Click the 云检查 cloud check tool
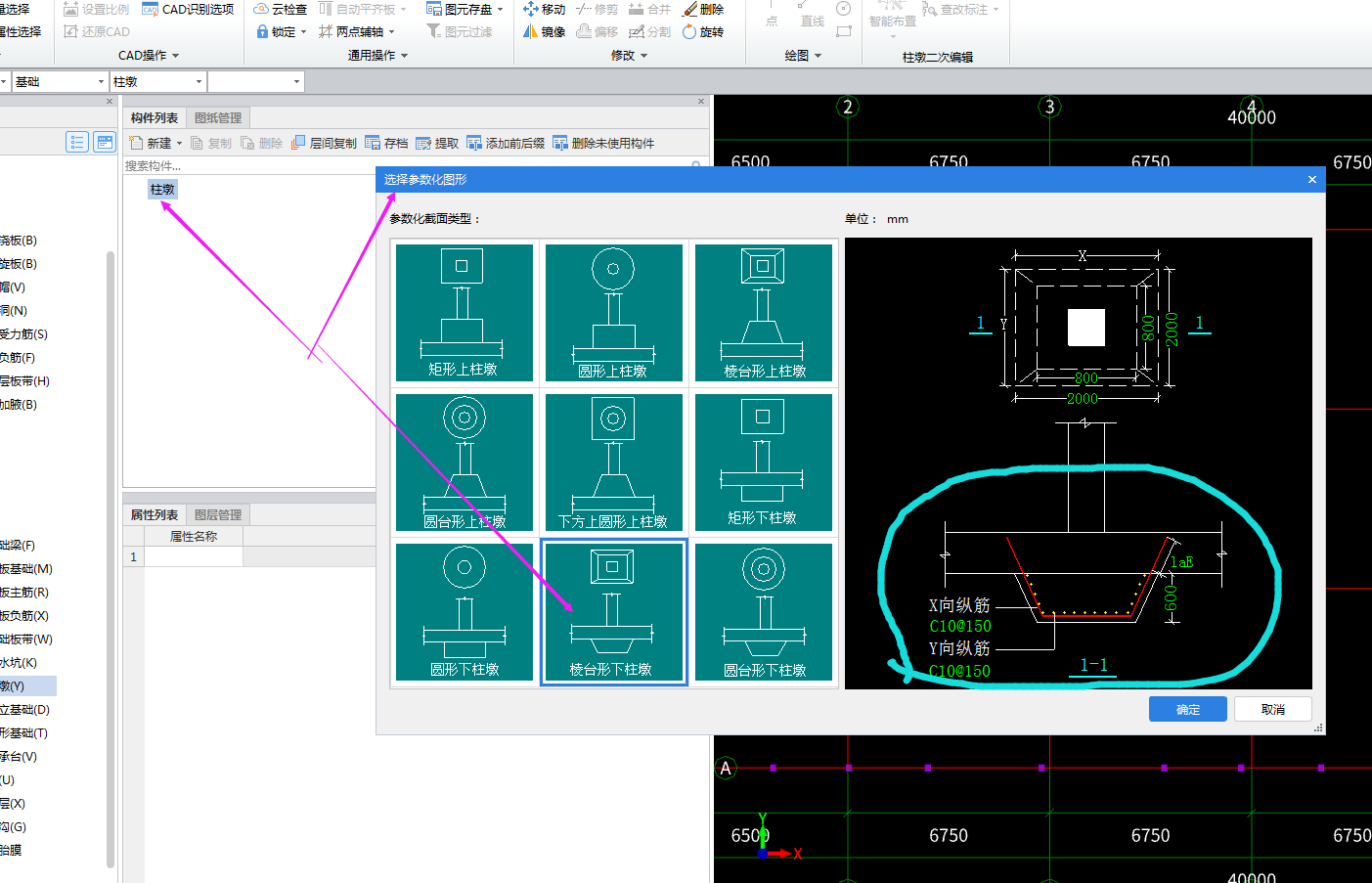Image resolution: width=1372 pixels, height=883 pixels. (x=281, y=9)
